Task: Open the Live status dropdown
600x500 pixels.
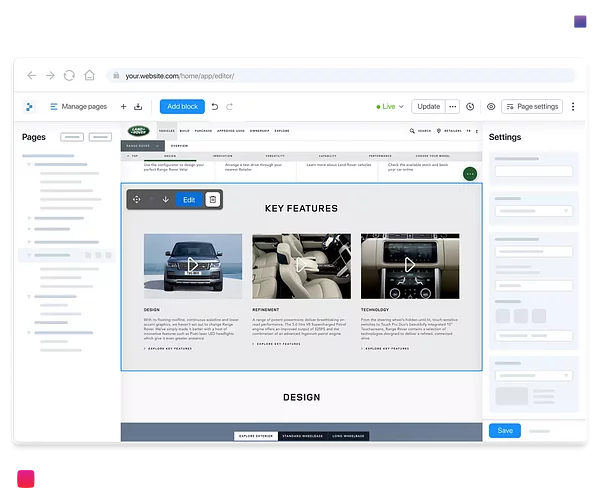Action: click(390, 106)
